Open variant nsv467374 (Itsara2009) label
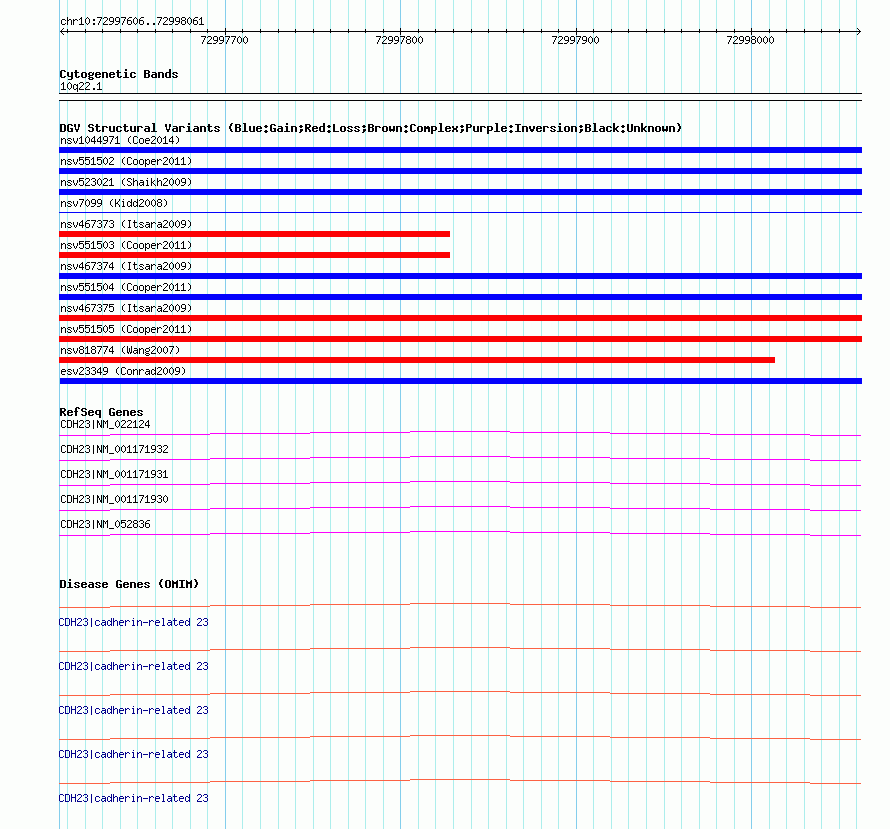890x829 pixels. coord(126,266)
